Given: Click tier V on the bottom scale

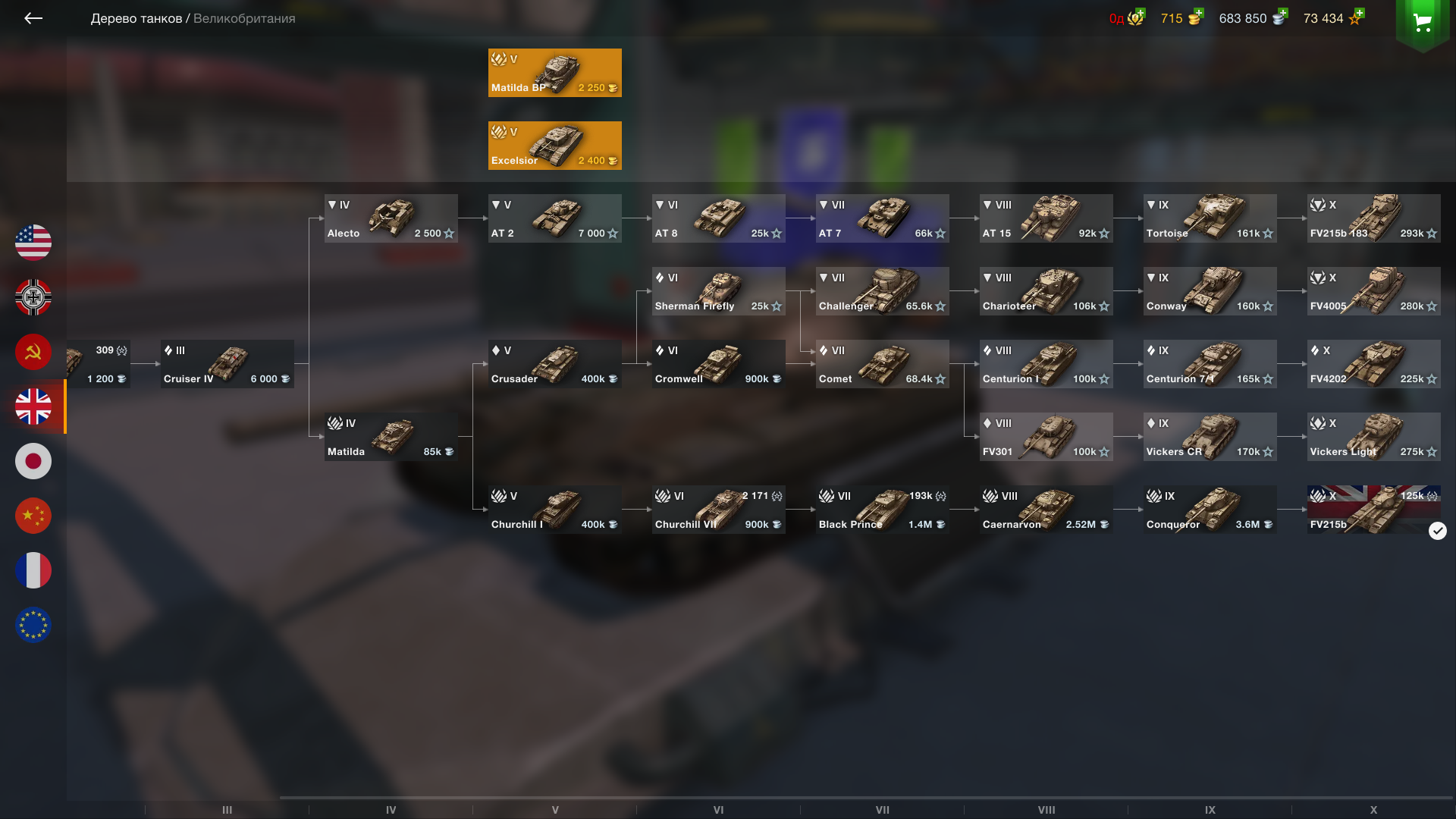Looking at the screenshot, I should 555,810.
